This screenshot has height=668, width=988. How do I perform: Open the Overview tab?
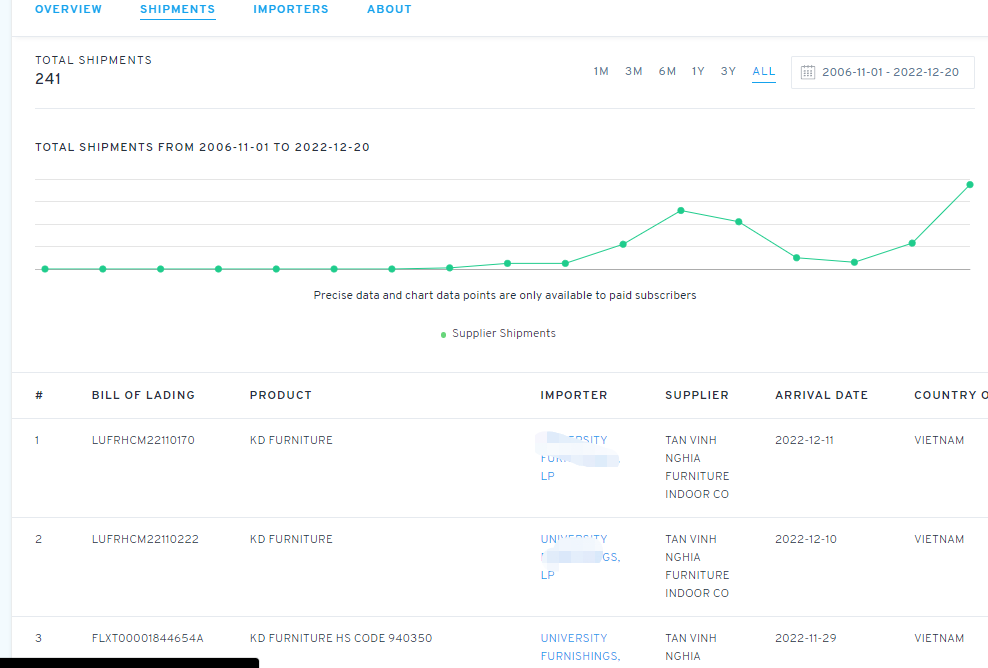68,9
